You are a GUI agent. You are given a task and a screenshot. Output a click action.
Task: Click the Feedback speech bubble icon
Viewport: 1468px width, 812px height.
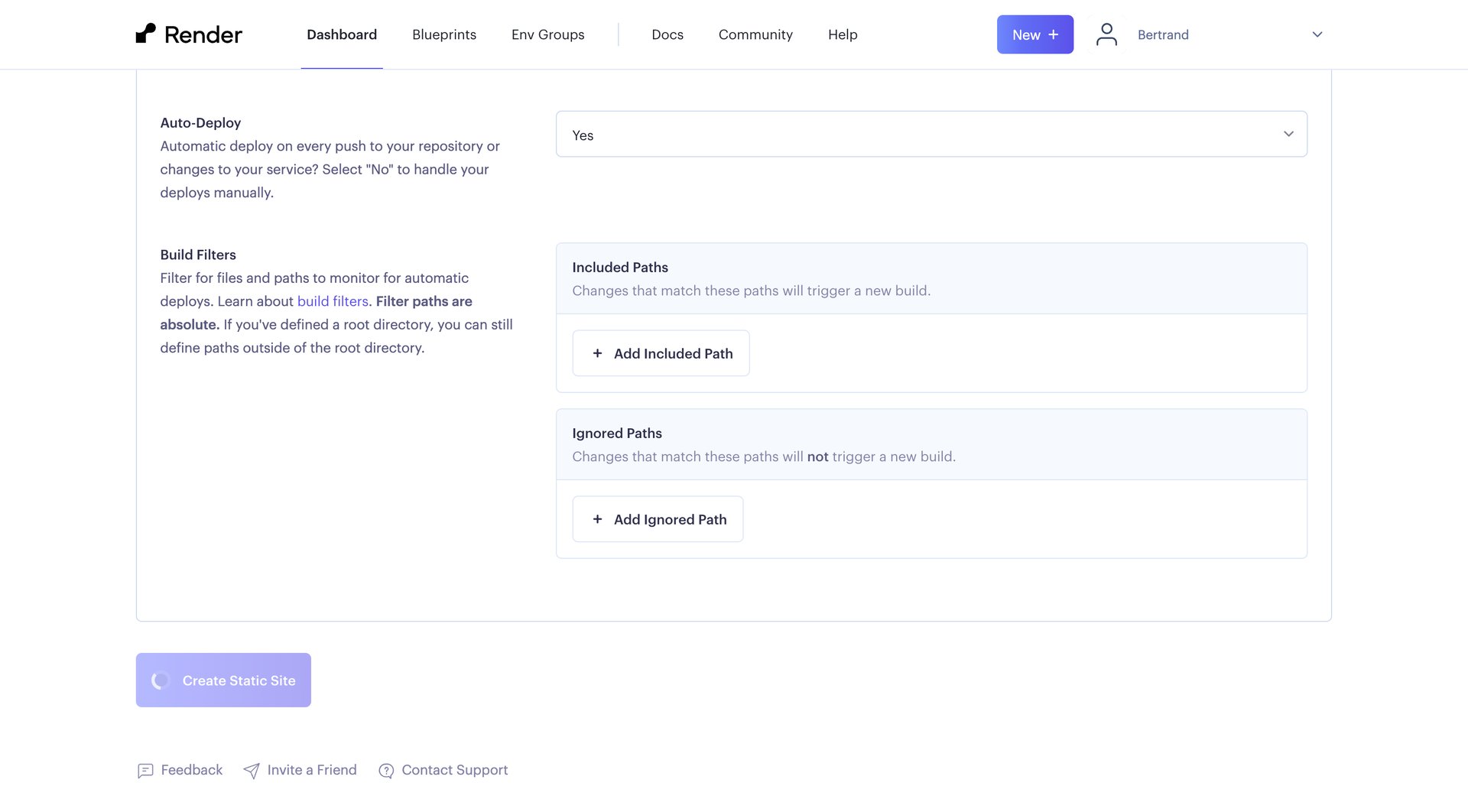pos(145,771)
